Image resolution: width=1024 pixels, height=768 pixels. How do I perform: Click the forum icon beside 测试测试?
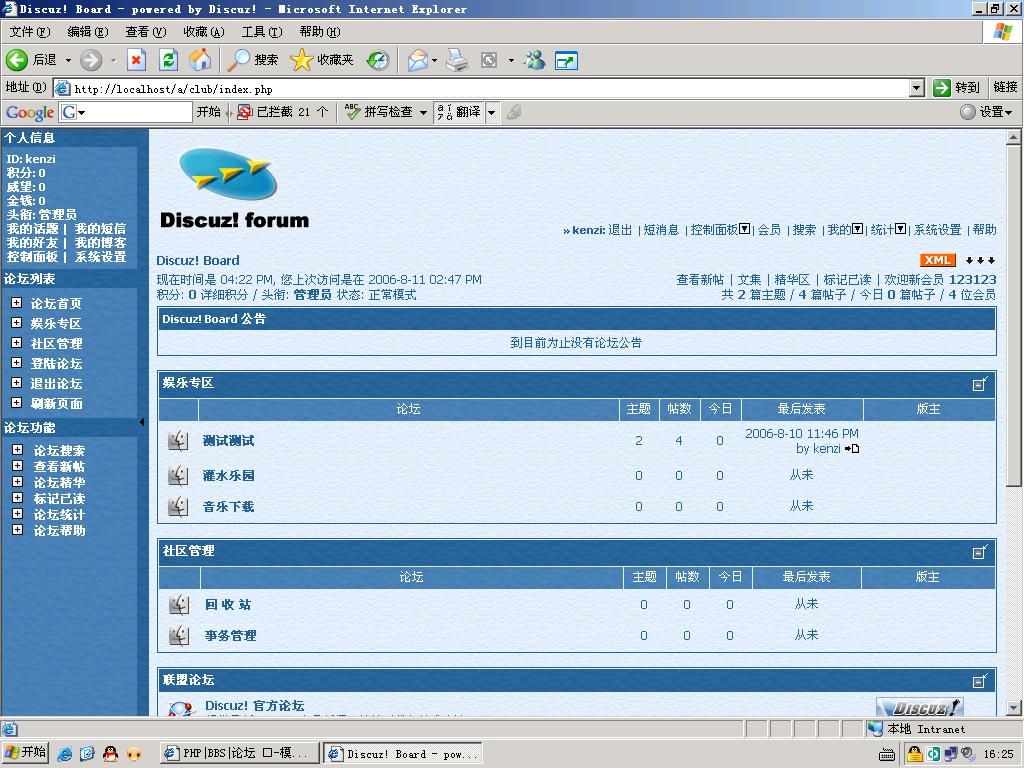pyautogui.click(x=178, y=441)
